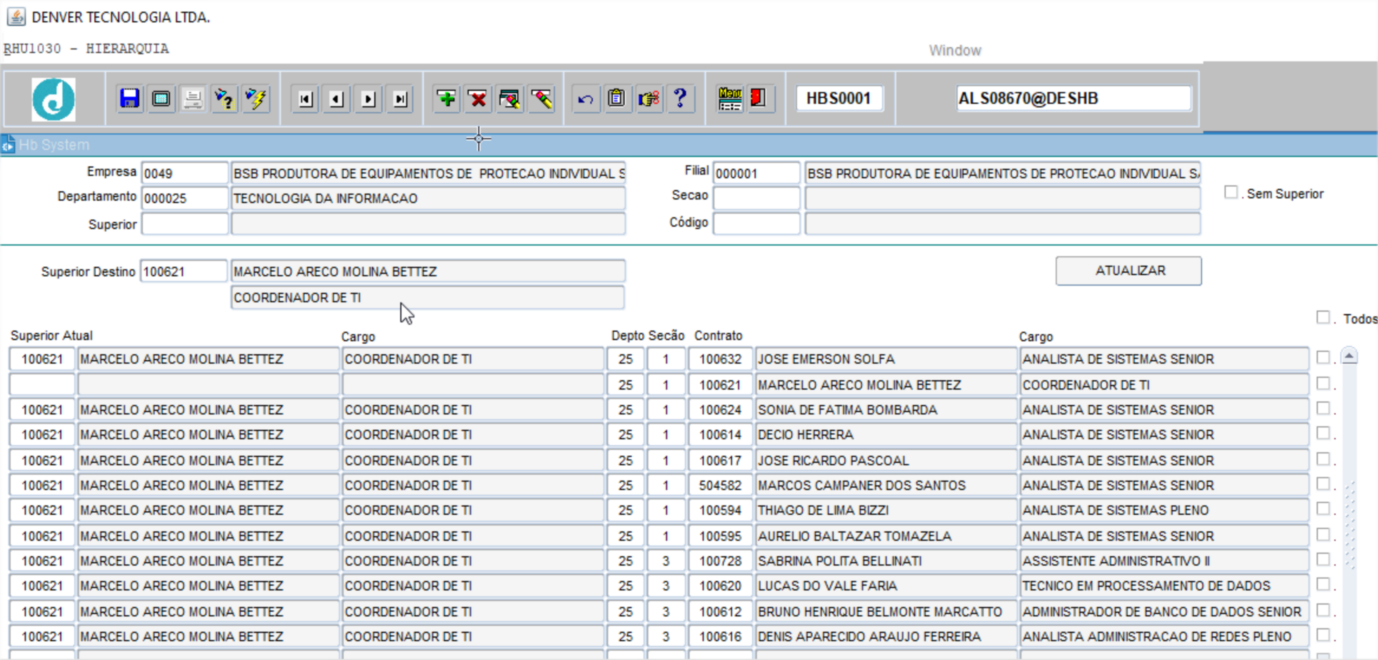Click contrato number 504582
Viewport: 1378px width, 660px height.
(720, 485)
